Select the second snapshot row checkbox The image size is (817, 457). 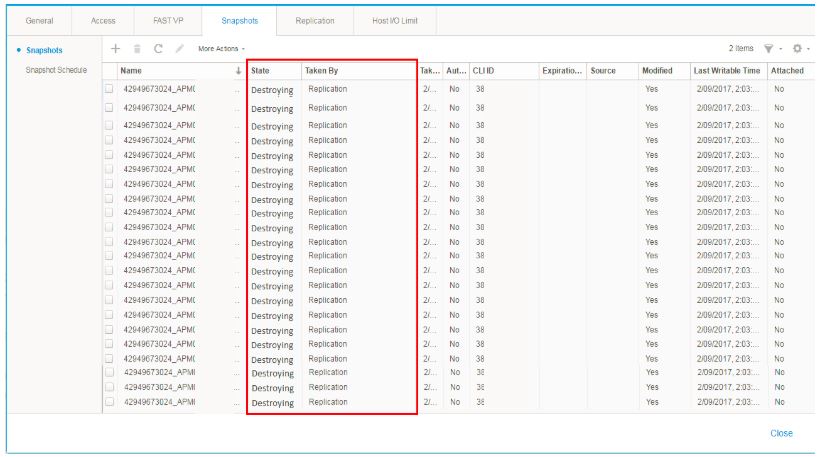pos(109,107)
